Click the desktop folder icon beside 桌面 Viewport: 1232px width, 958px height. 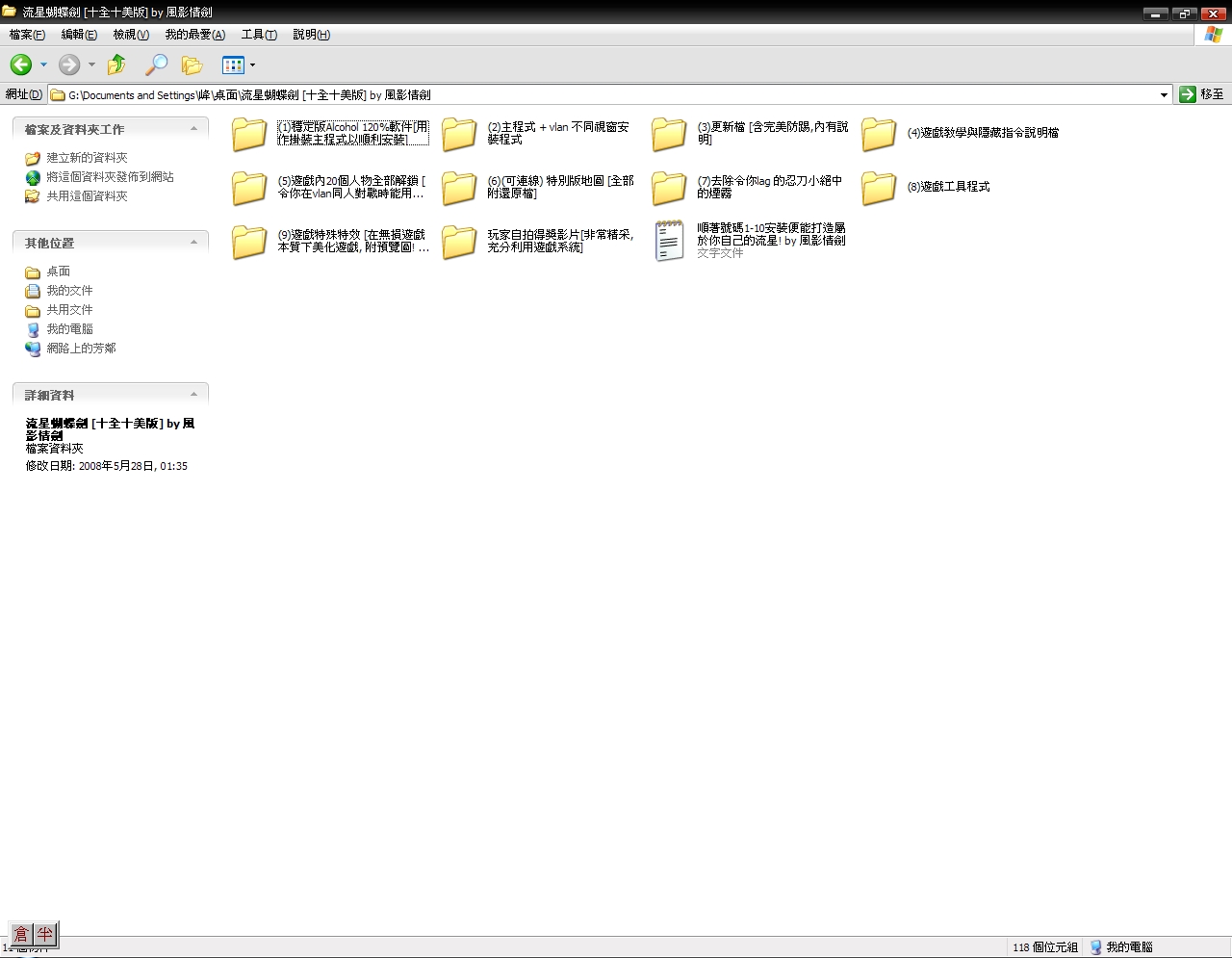(33, 272)
